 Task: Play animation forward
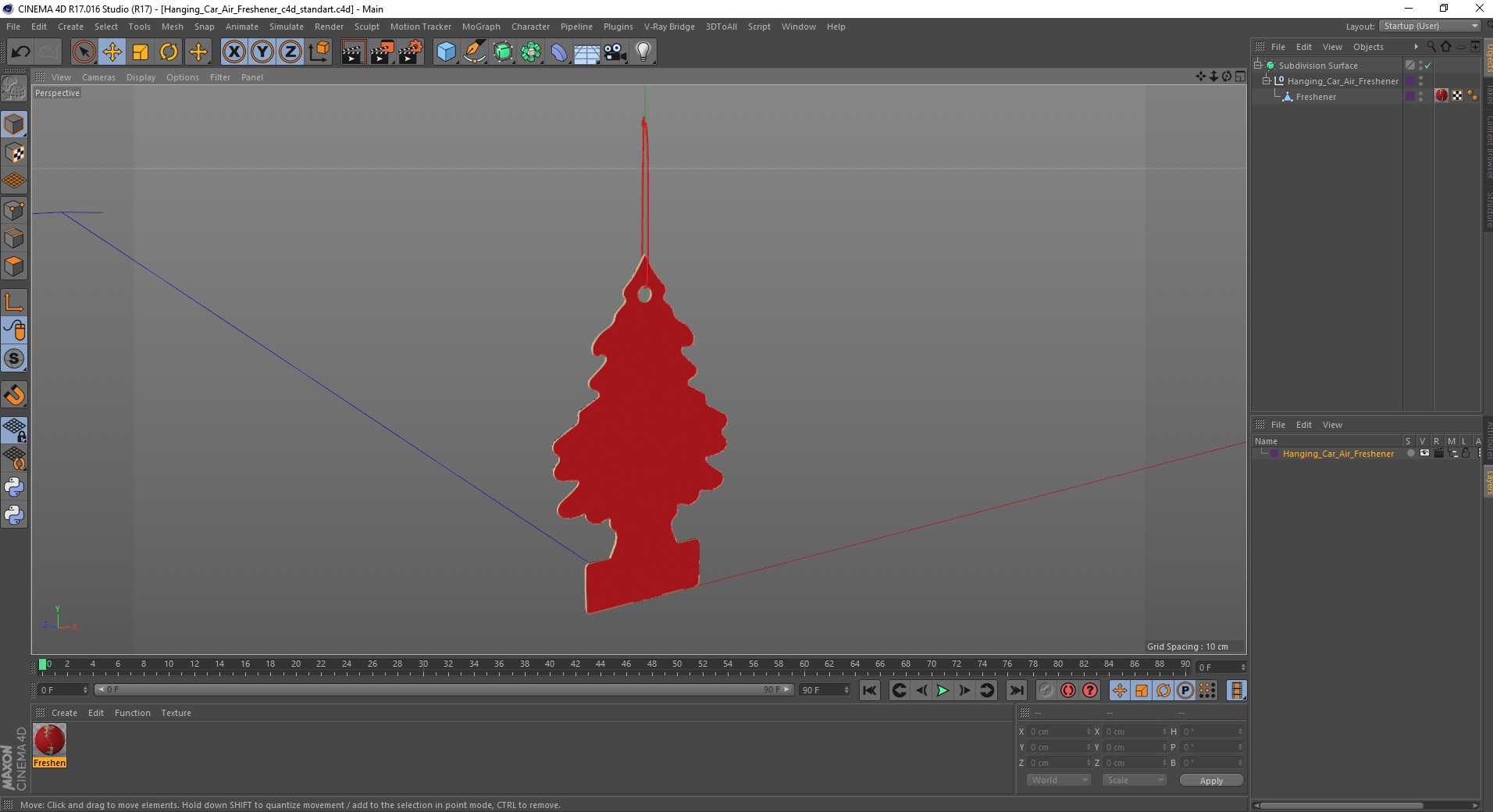click(x=942, y=690)
